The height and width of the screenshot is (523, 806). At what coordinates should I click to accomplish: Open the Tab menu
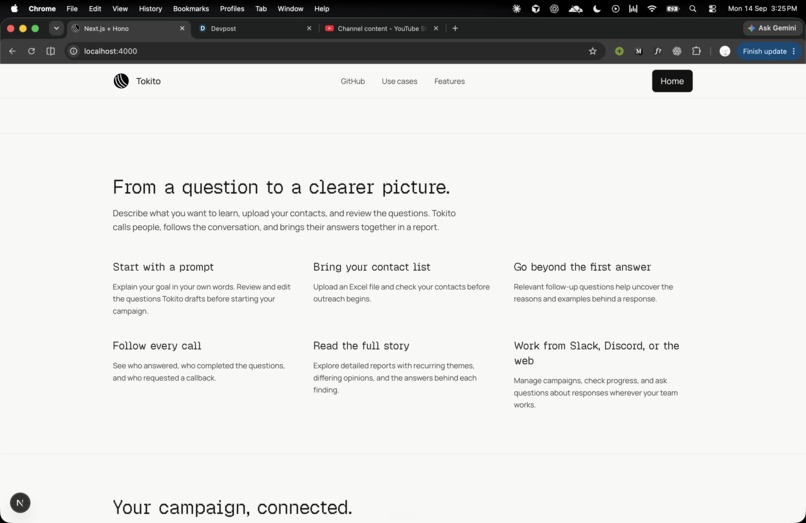tap(261, 9)
